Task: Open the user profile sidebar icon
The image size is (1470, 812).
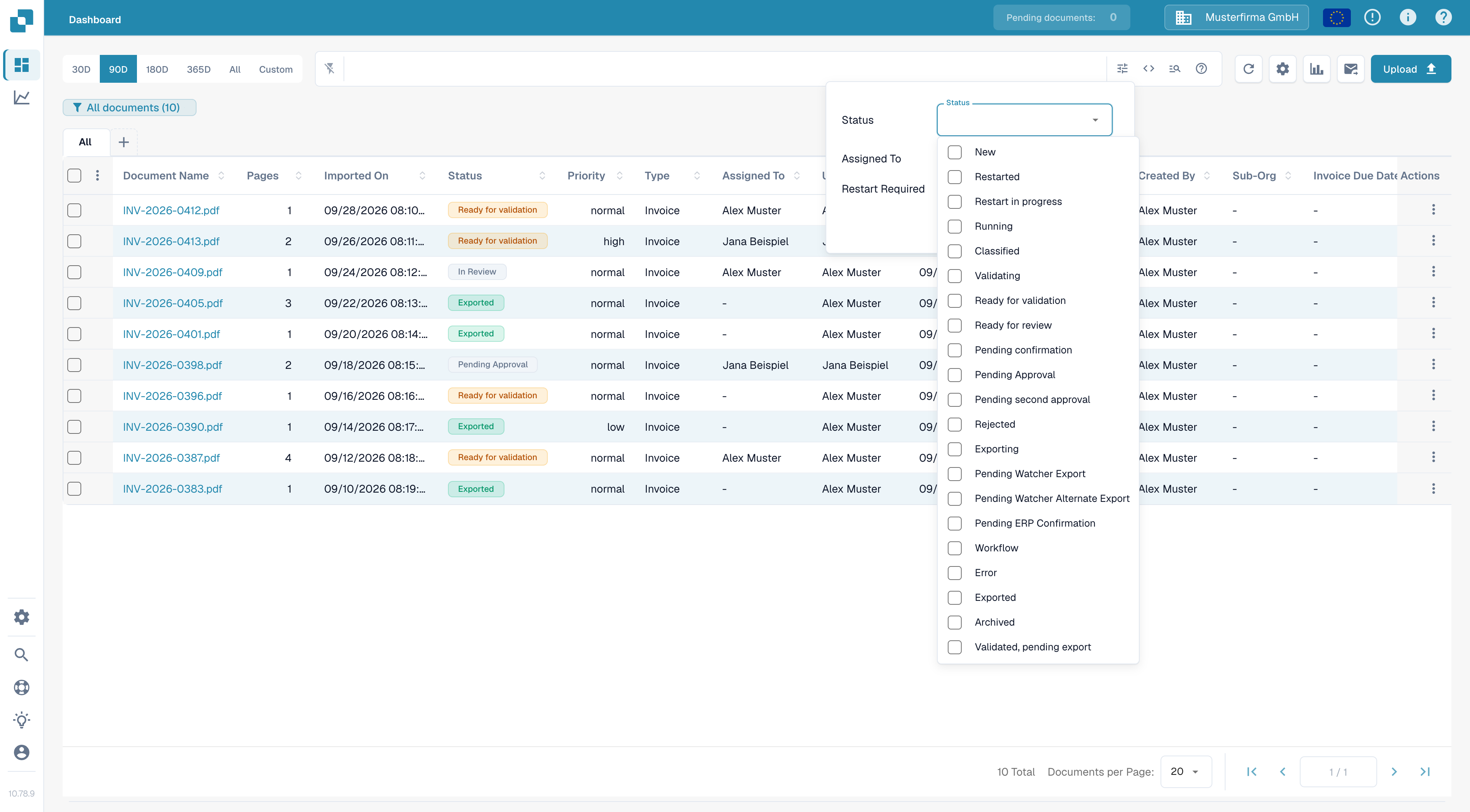Action: 22,752
